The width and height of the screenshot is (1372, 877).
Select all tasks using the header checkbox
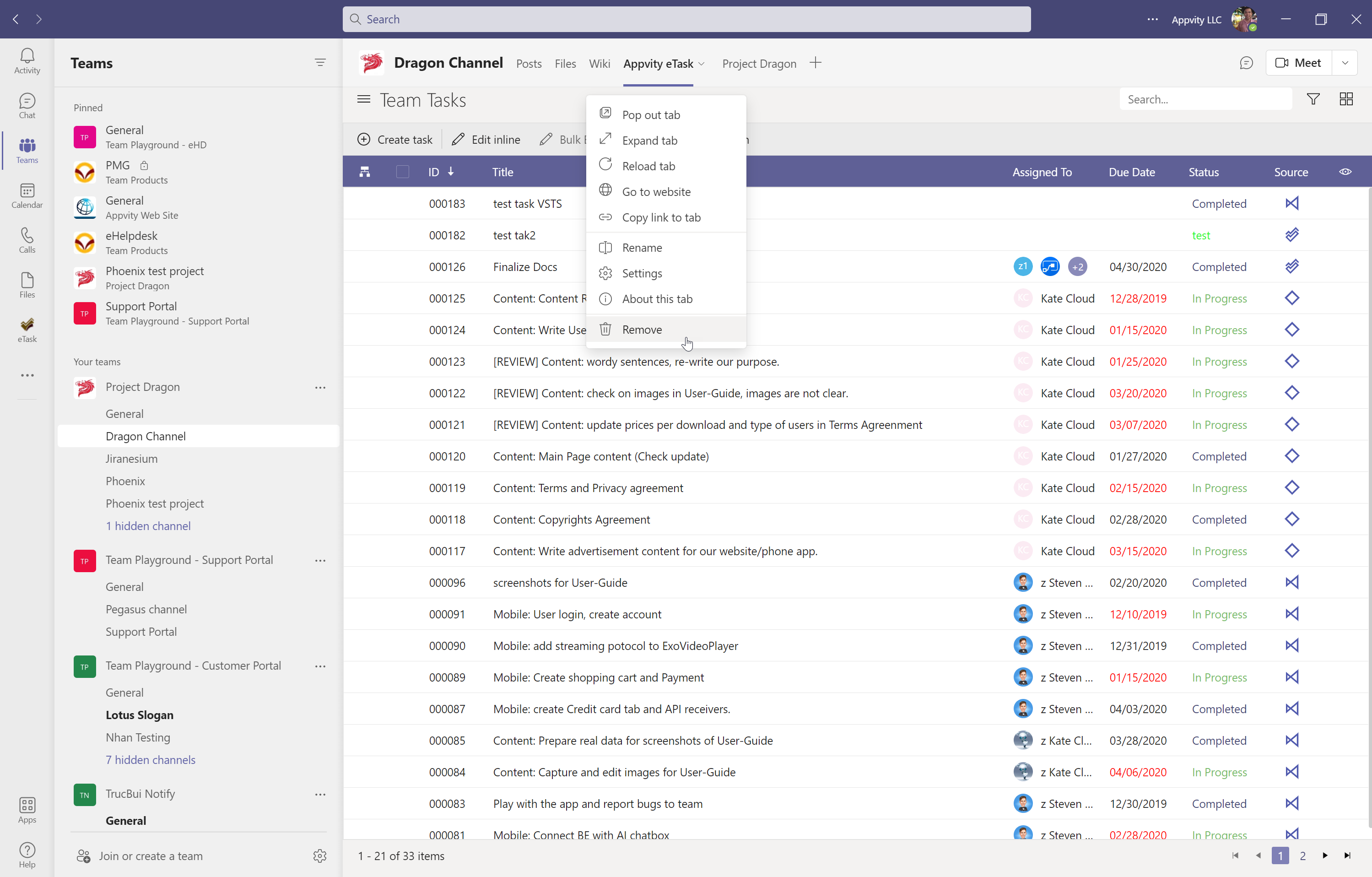click(402, 172)
